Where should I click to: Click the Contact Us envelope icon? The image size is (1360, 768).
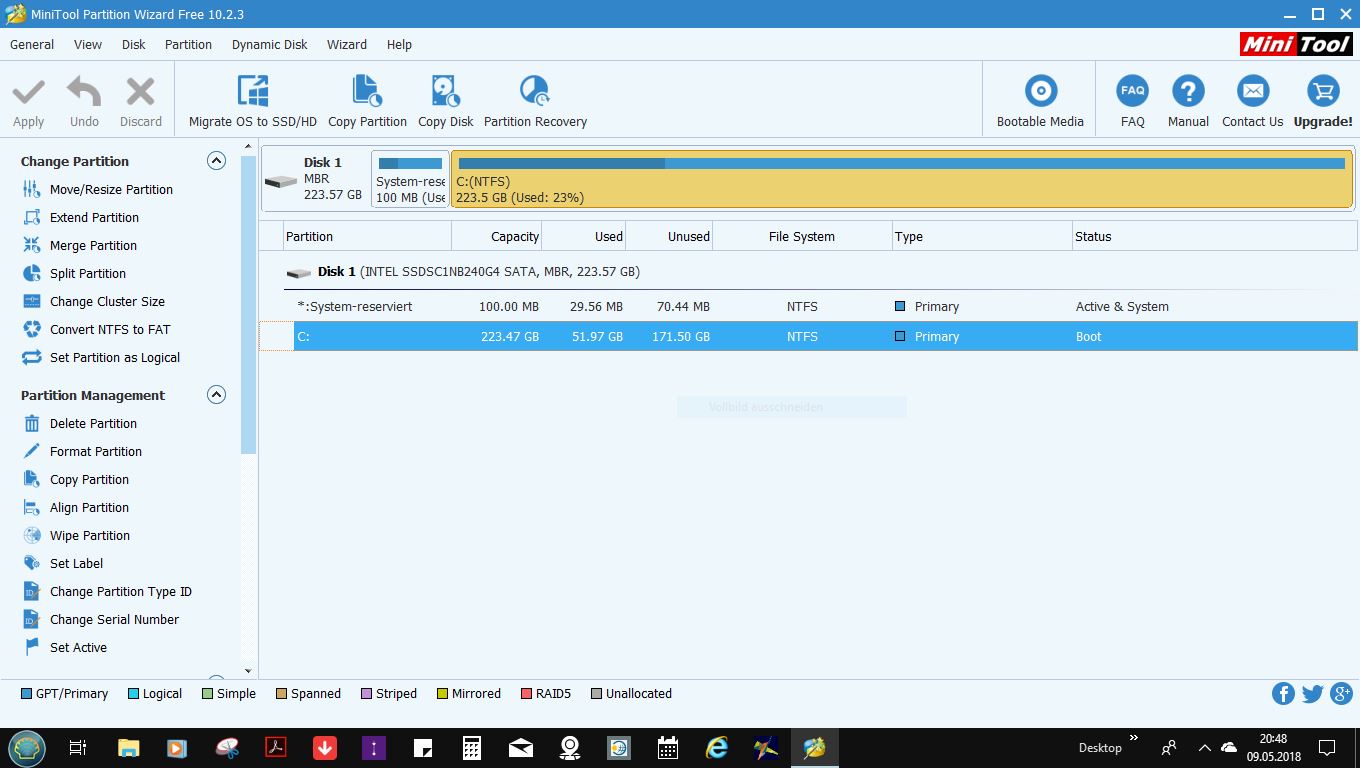(1252, 91)
